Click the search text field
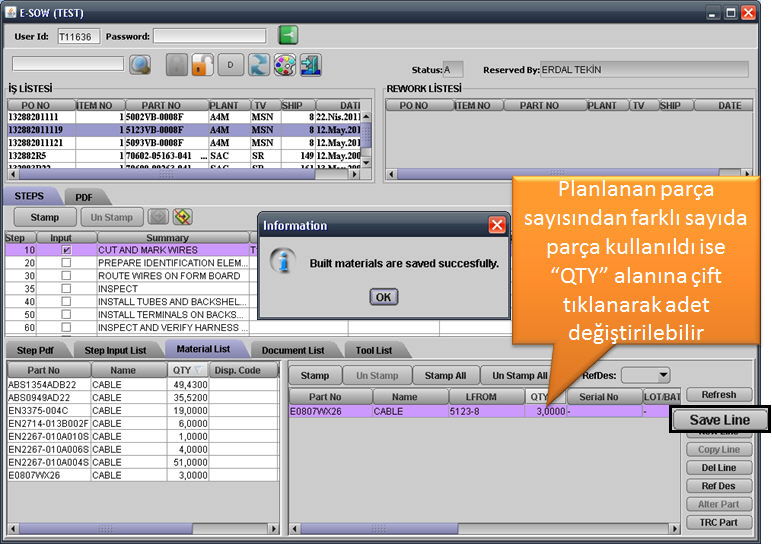The width and height of the screenshot is (772, 544). pyautogui.click(x=68, y=64)
